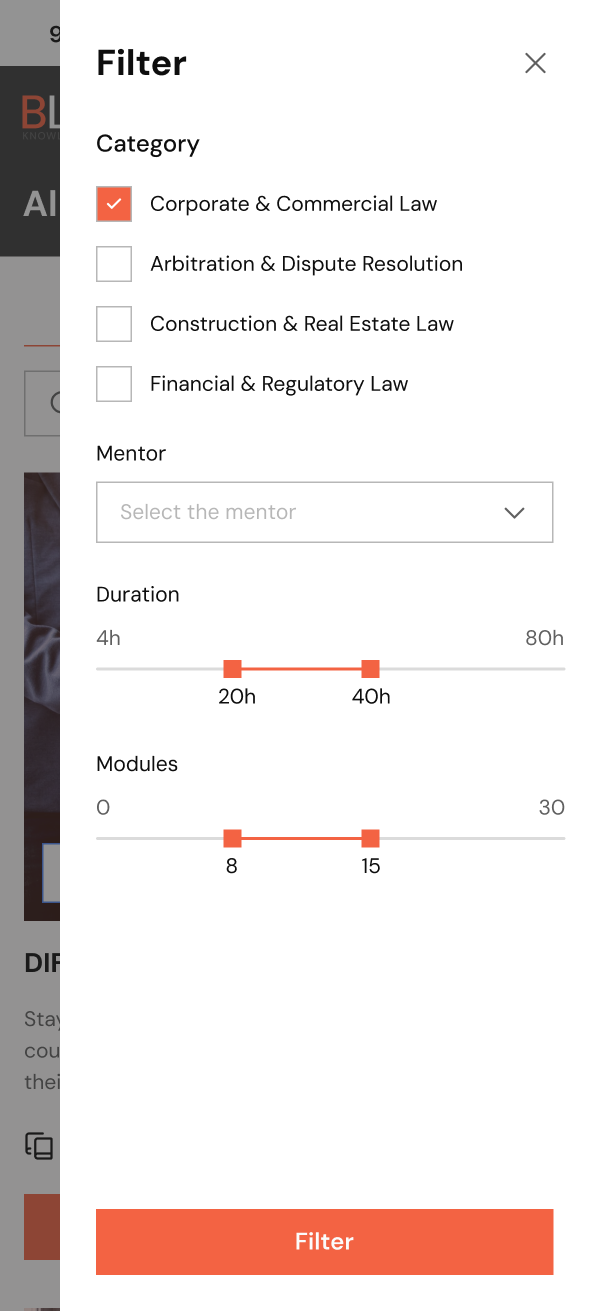Click the duplicate pages icon below the course description
The image size is (590, 1311).
[38, 1147]
